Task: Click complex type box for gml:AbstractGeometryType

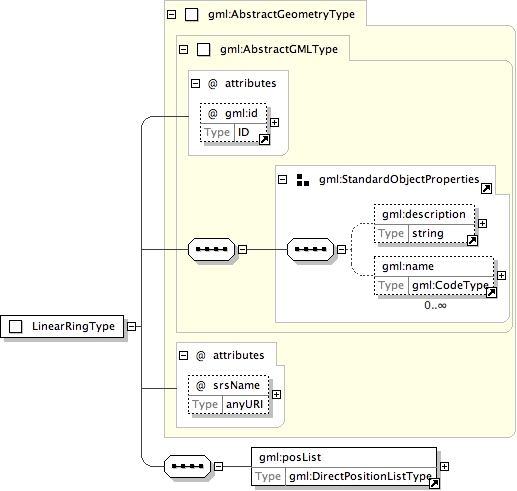Action: coord(192,15)
